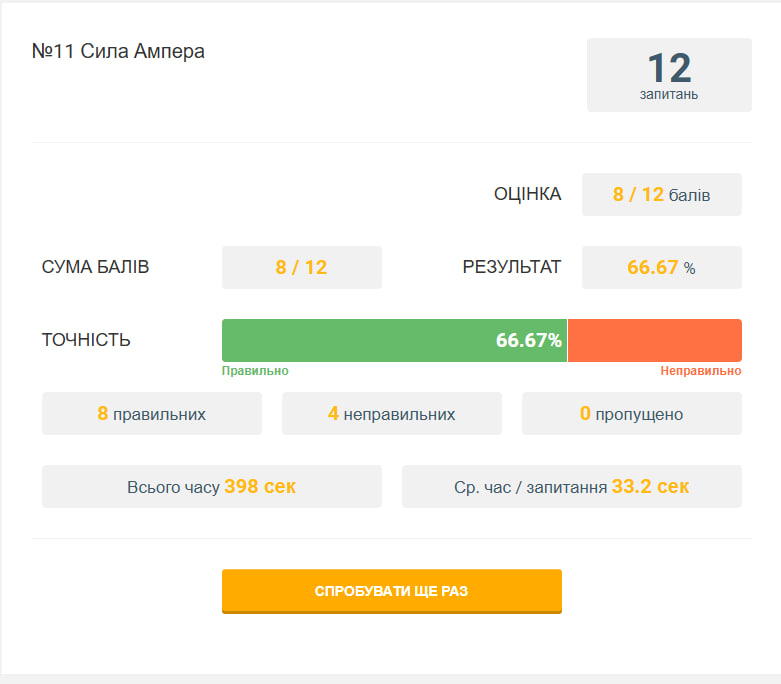This screenshot has width=781, height=684.
Task: Click the 'РЕЗУЛЬТАТ' label
Action: click(x=511, y=267)
